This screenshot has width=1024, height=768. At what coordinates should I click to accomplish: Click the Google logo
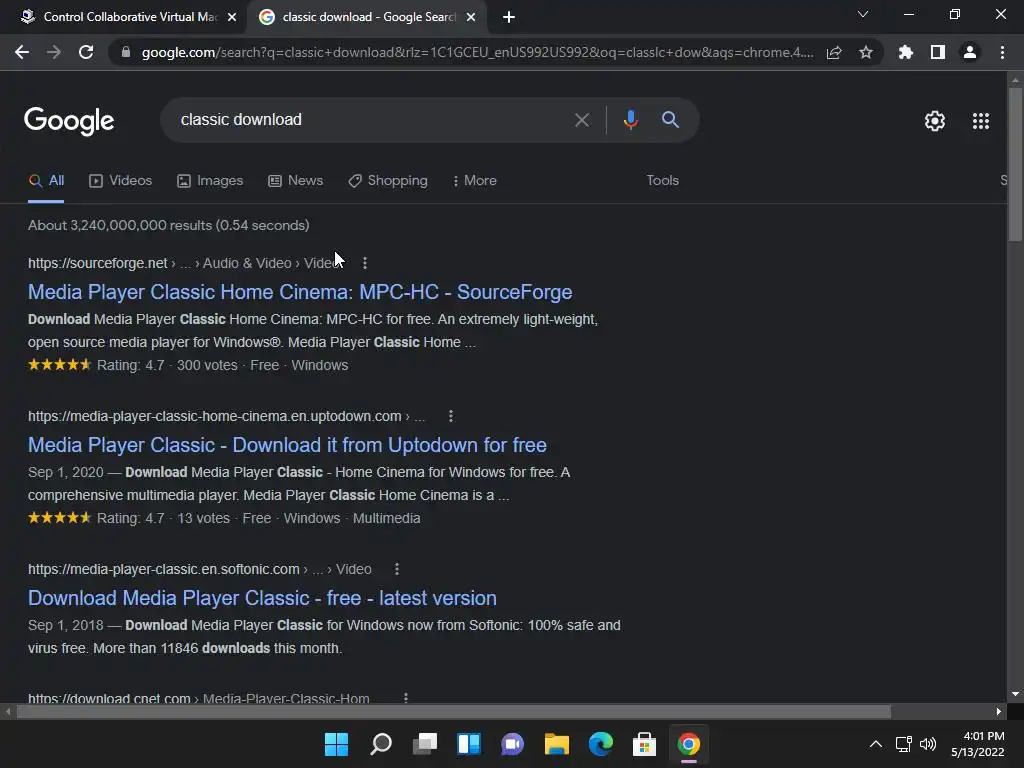pos(69,121)
